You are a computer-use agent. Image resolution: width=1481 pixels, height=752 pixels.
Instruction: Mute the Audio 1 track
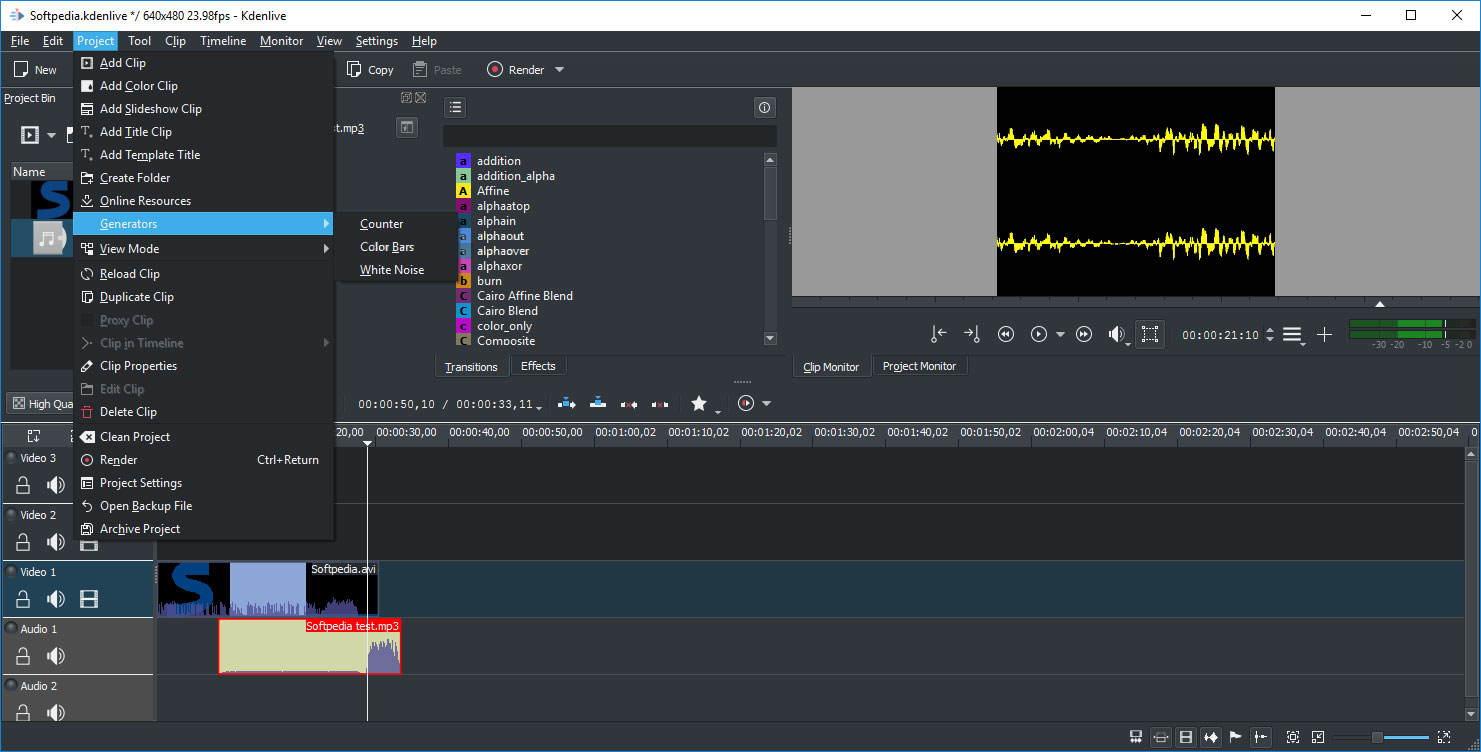(56, 656)
